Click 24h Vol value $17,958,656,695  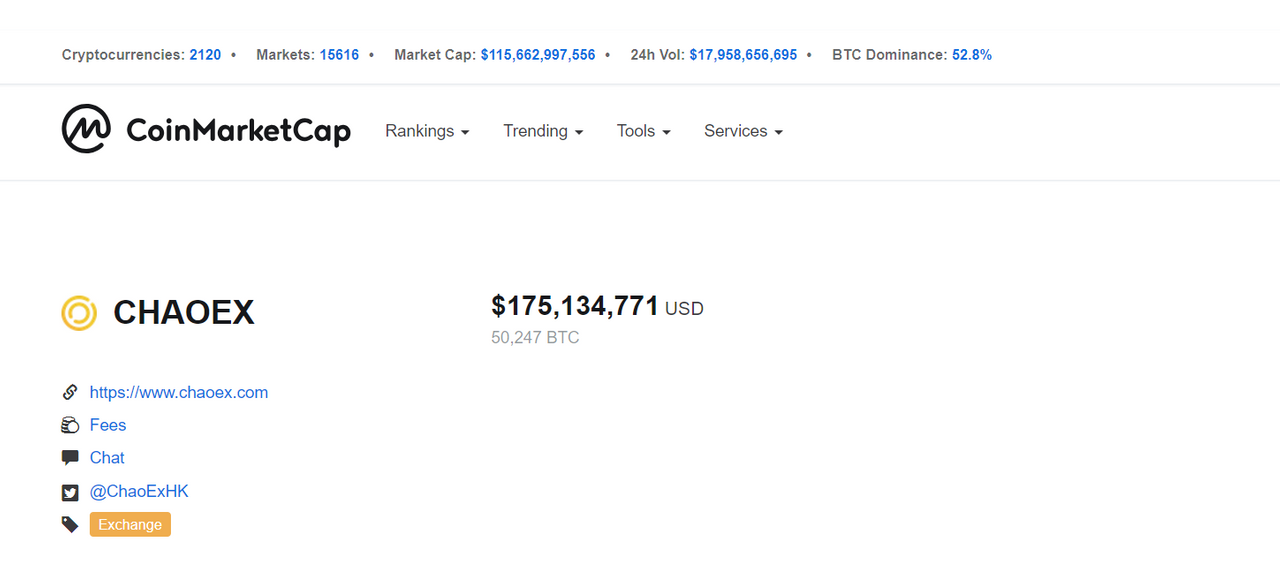click(x=743, y=55)
